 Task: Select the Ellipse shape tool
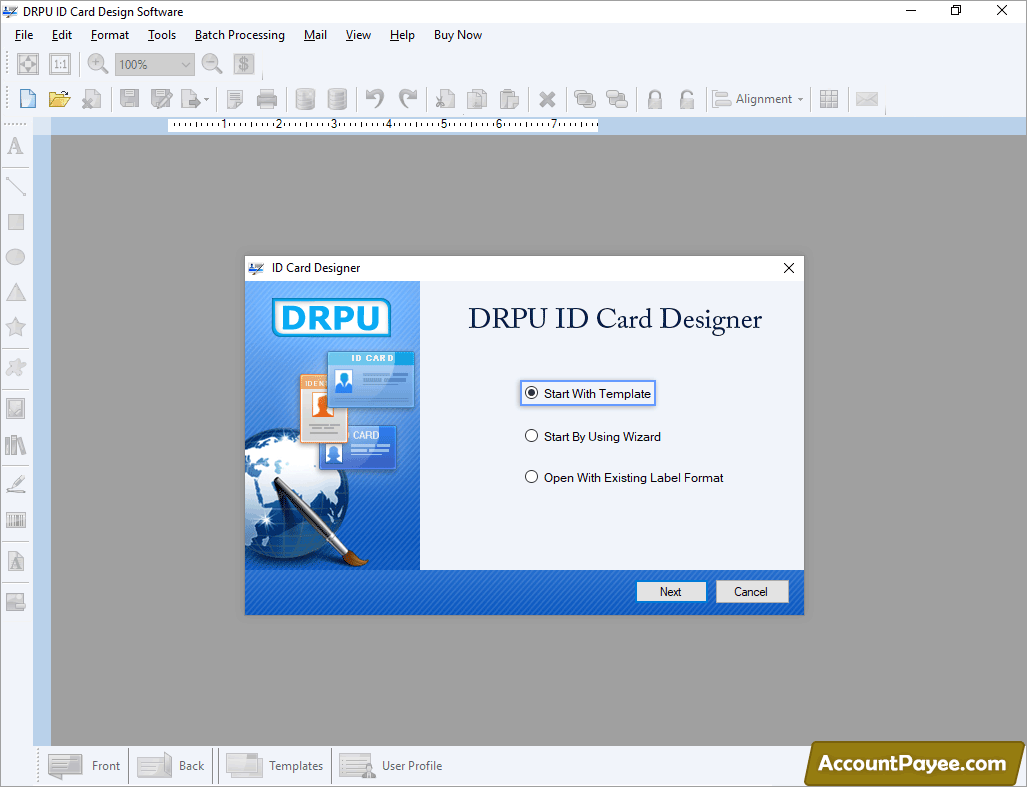(16, 257)
